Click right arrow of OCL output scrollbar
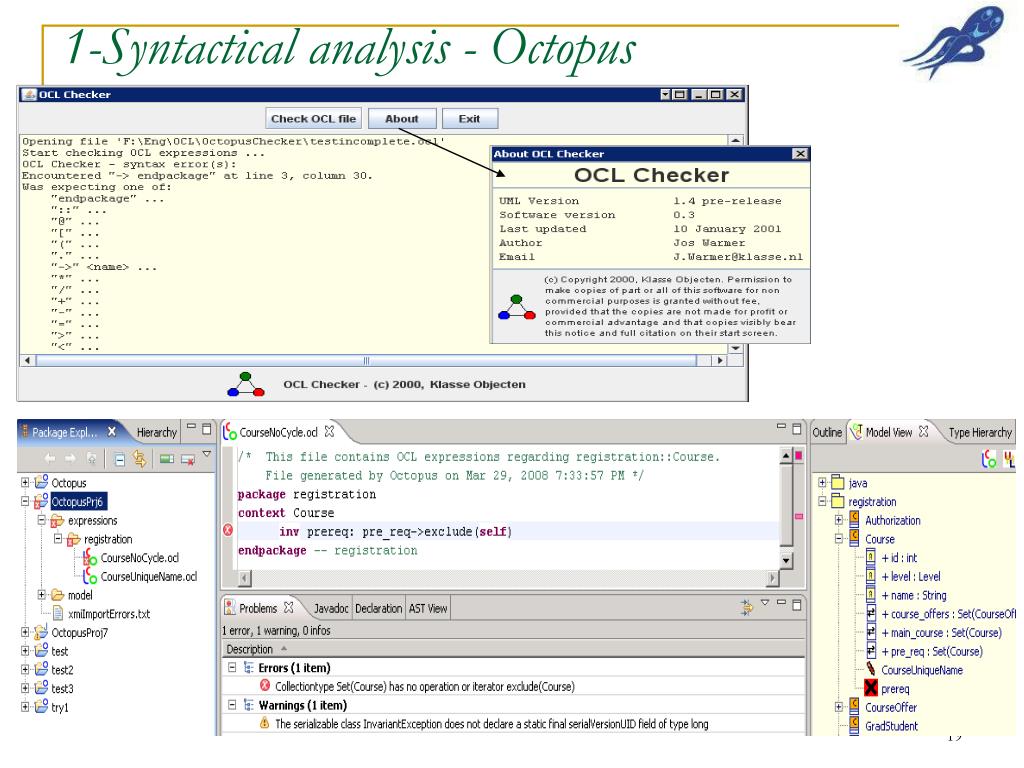Viewport: 1024px width, 768px height. [x=720, y=360]
